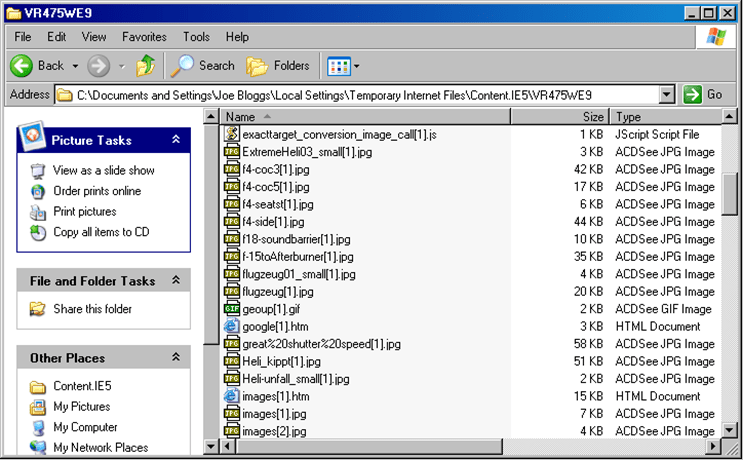Collapse the Picture Tasks panel
743x460 pixels.
[x=176, y=141]
